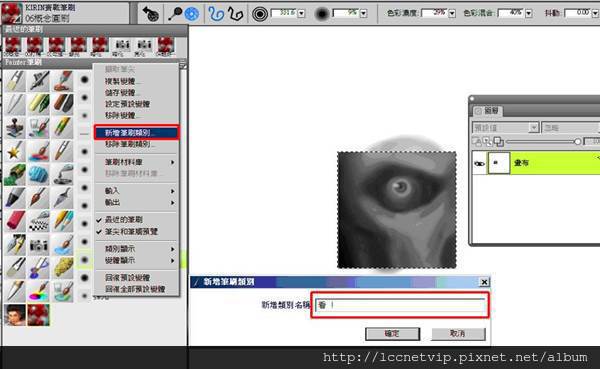Viewport: 600px width, 369px height.
Task: Expand the 變體顯示 submenu
Action: (136, 260)
